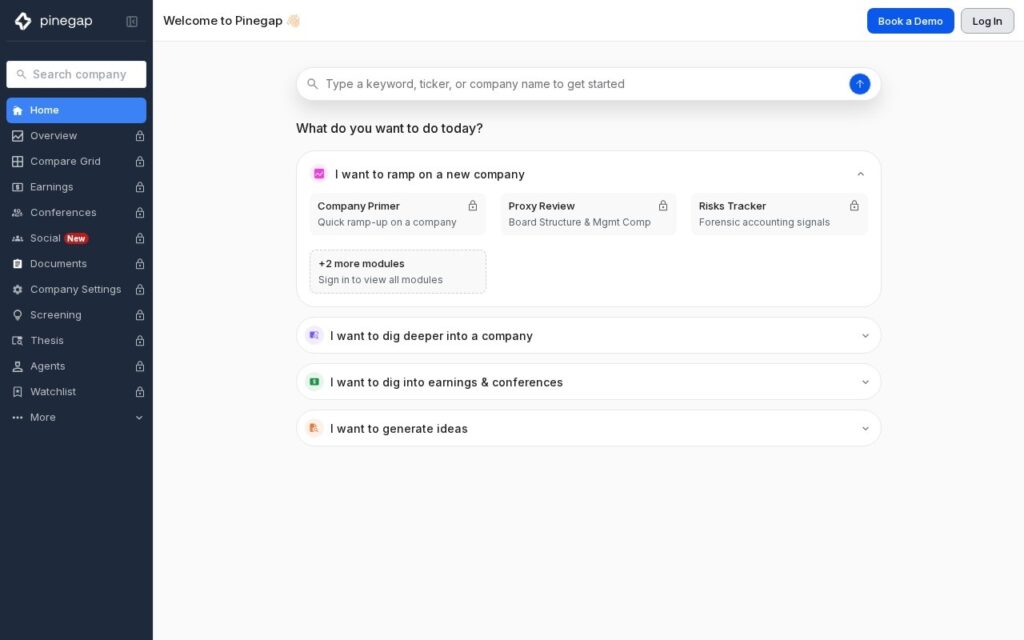Open the Social menu item

[x=76, y=238]
